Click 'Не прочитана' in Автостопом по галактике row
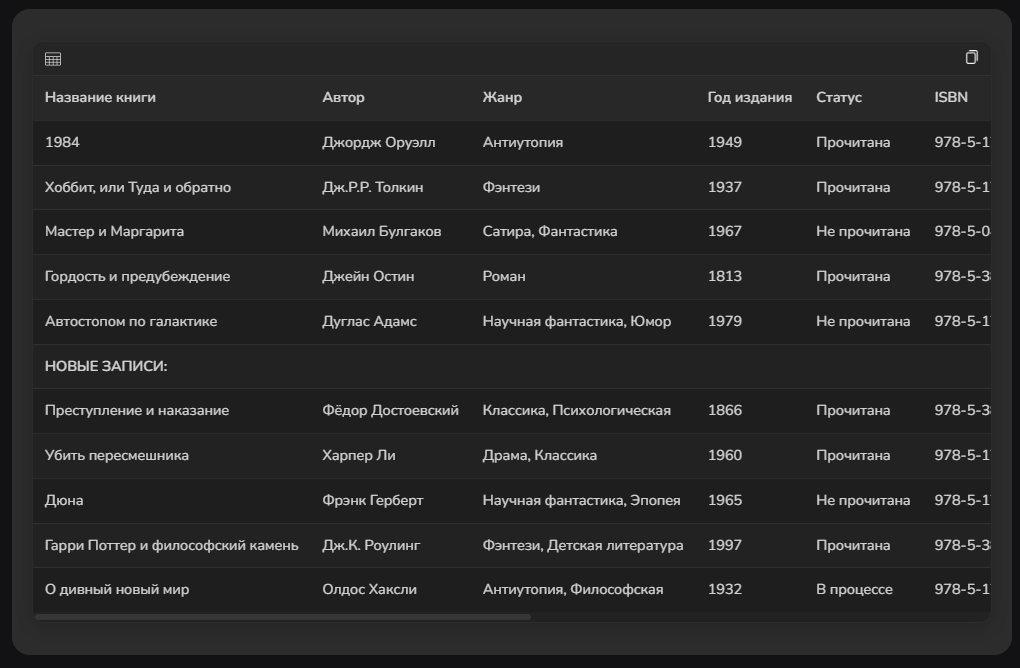Image resolution: width=1020 pixels, height=668 pixels. pos(863,321)
